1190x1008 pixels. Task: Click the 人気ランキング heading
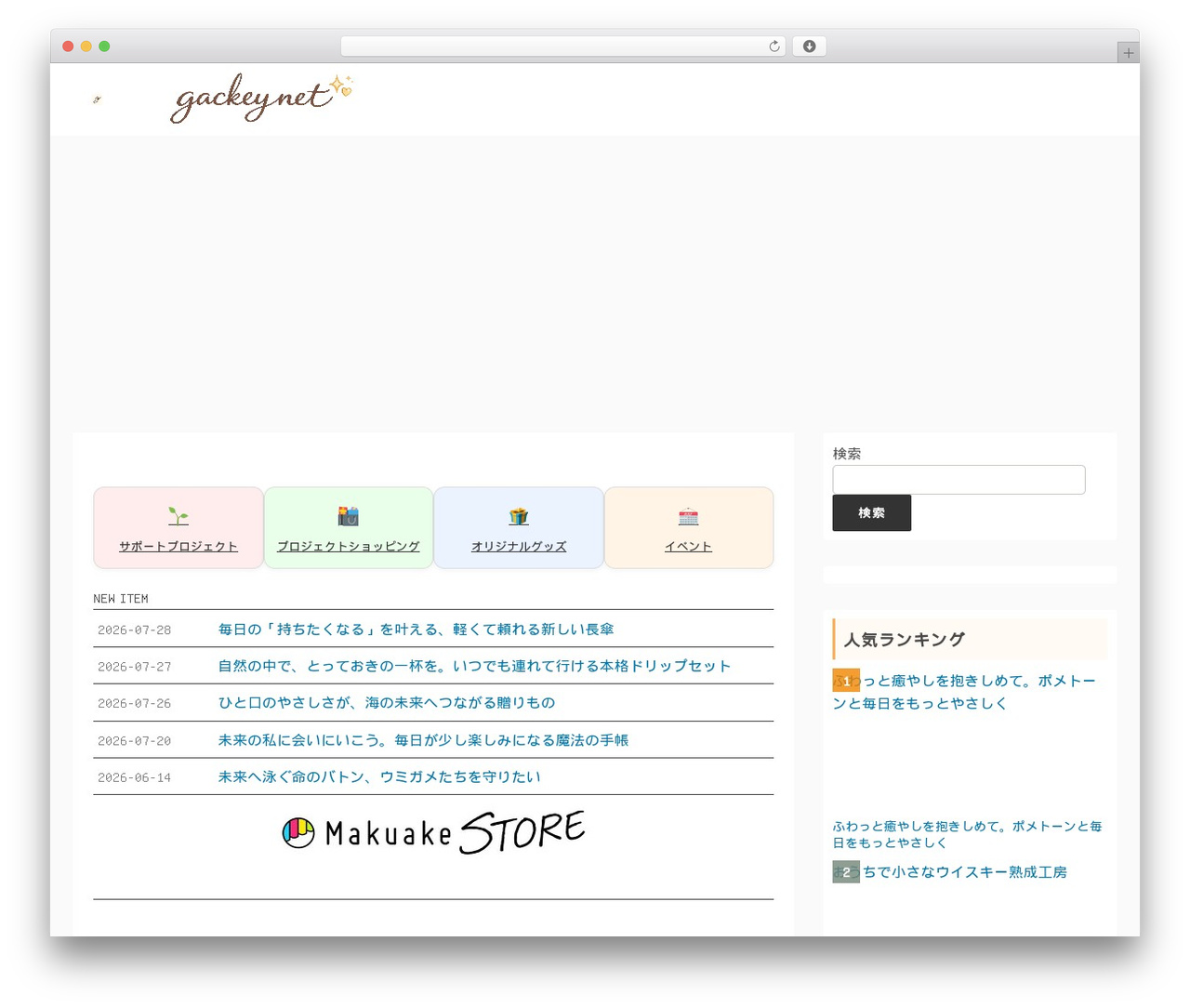(x=905, y=640)
